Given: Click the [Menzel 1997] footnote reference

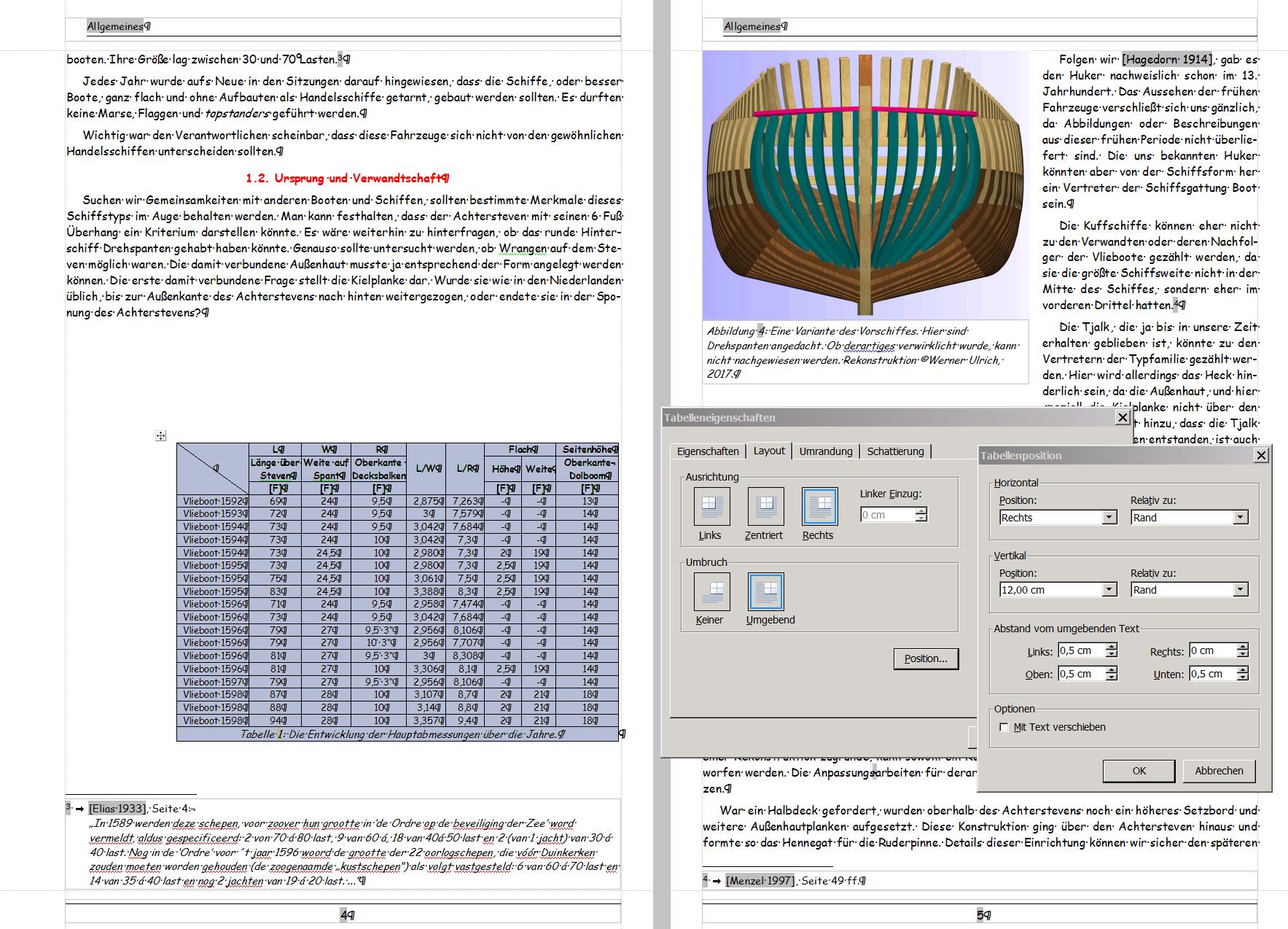Looking at the screenshot, I should (x=760, y=880).
